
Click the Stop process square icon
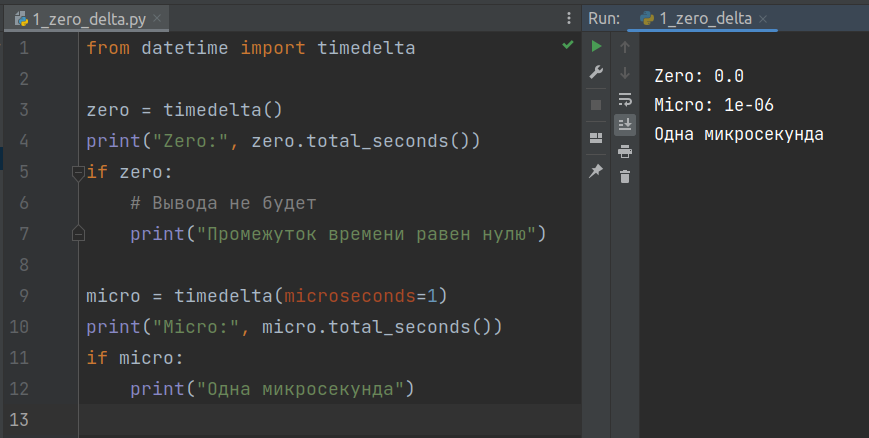[x=596, y=105]
